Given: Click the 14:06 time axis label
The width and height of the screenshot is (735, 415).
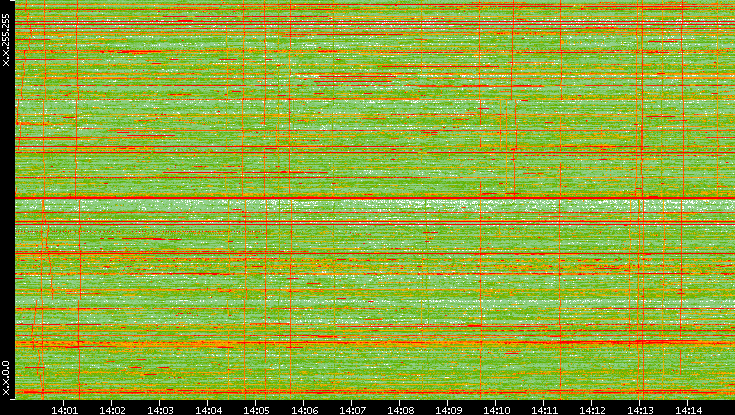Looking at the screenshot, I should pos(304,410).
